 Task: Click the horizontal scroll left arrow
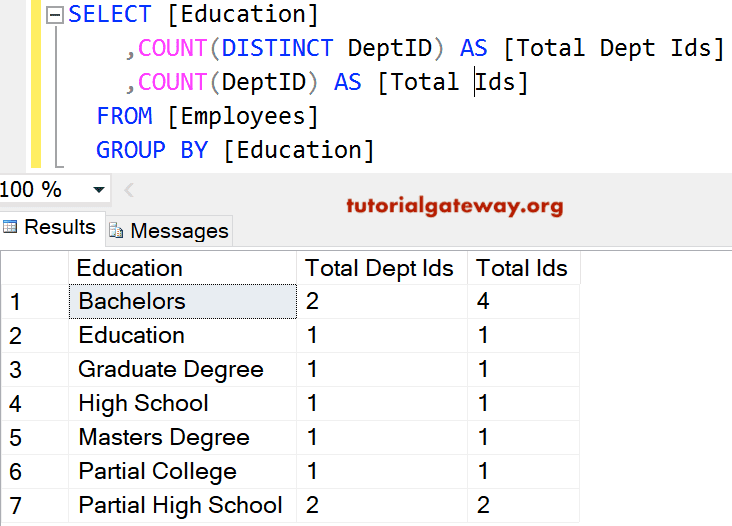coord(129,189)
